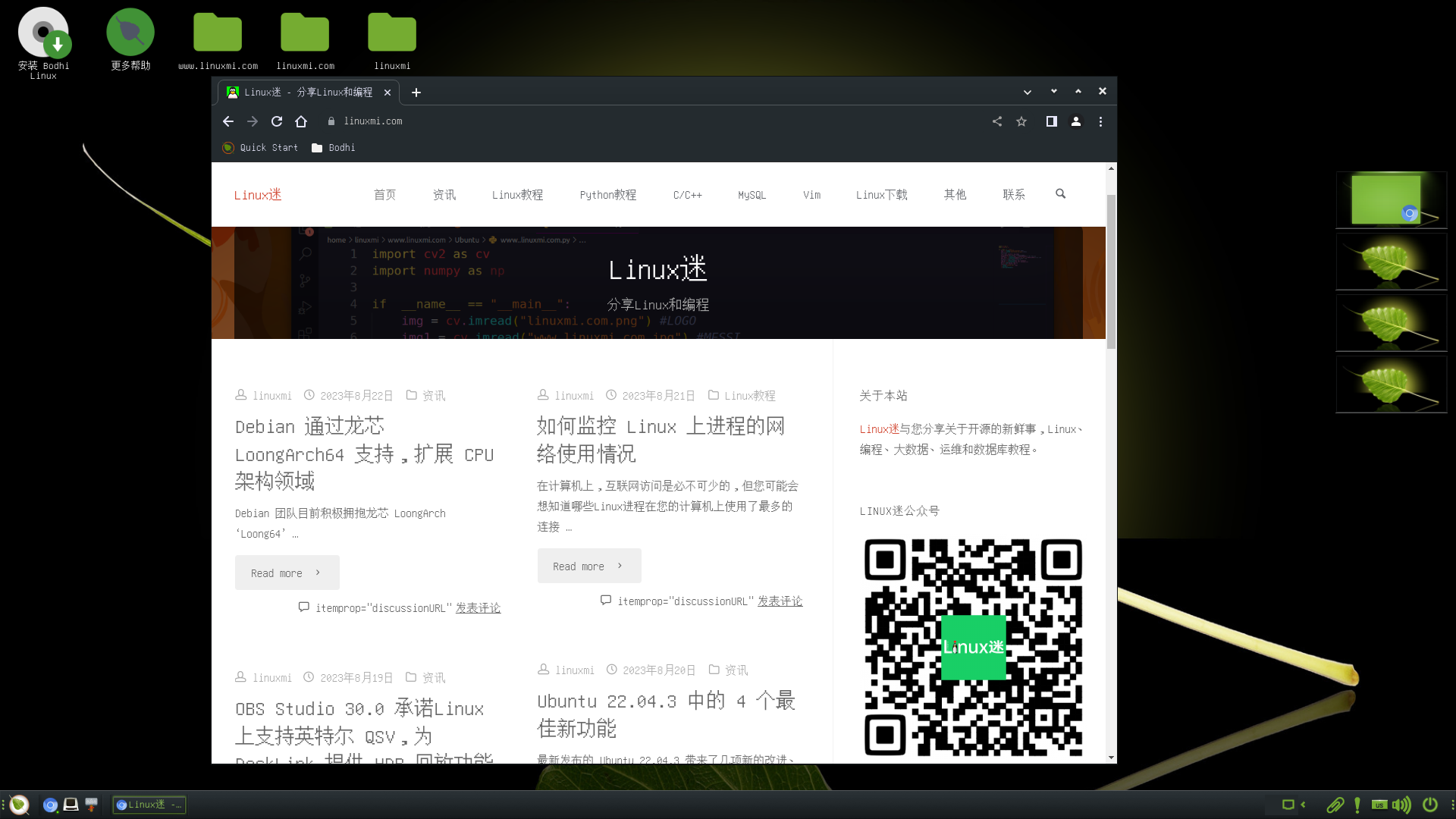This screenshot has height=819, width=1456.
Task: Open the C/C++ menu item
Action: point(688,195)
